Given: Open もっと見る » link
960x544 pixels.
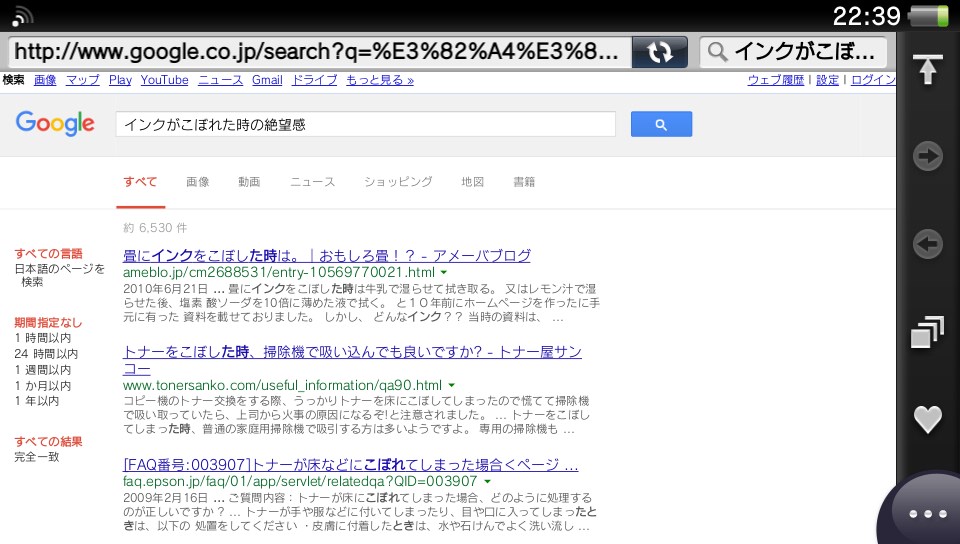Looking at the screenshot, I should tap(380, 80).
